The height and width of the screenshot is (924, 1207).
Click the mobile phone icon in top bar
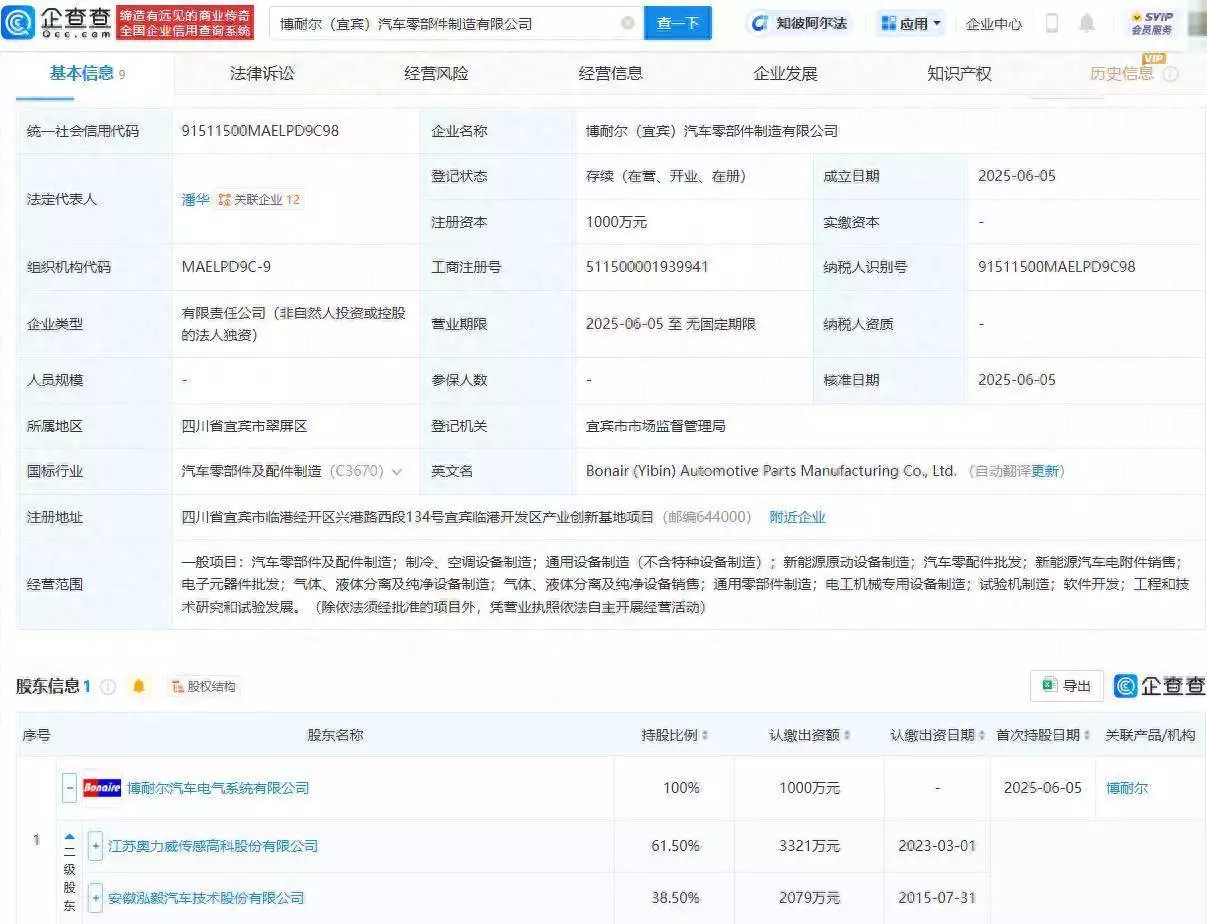(1051, 22)
